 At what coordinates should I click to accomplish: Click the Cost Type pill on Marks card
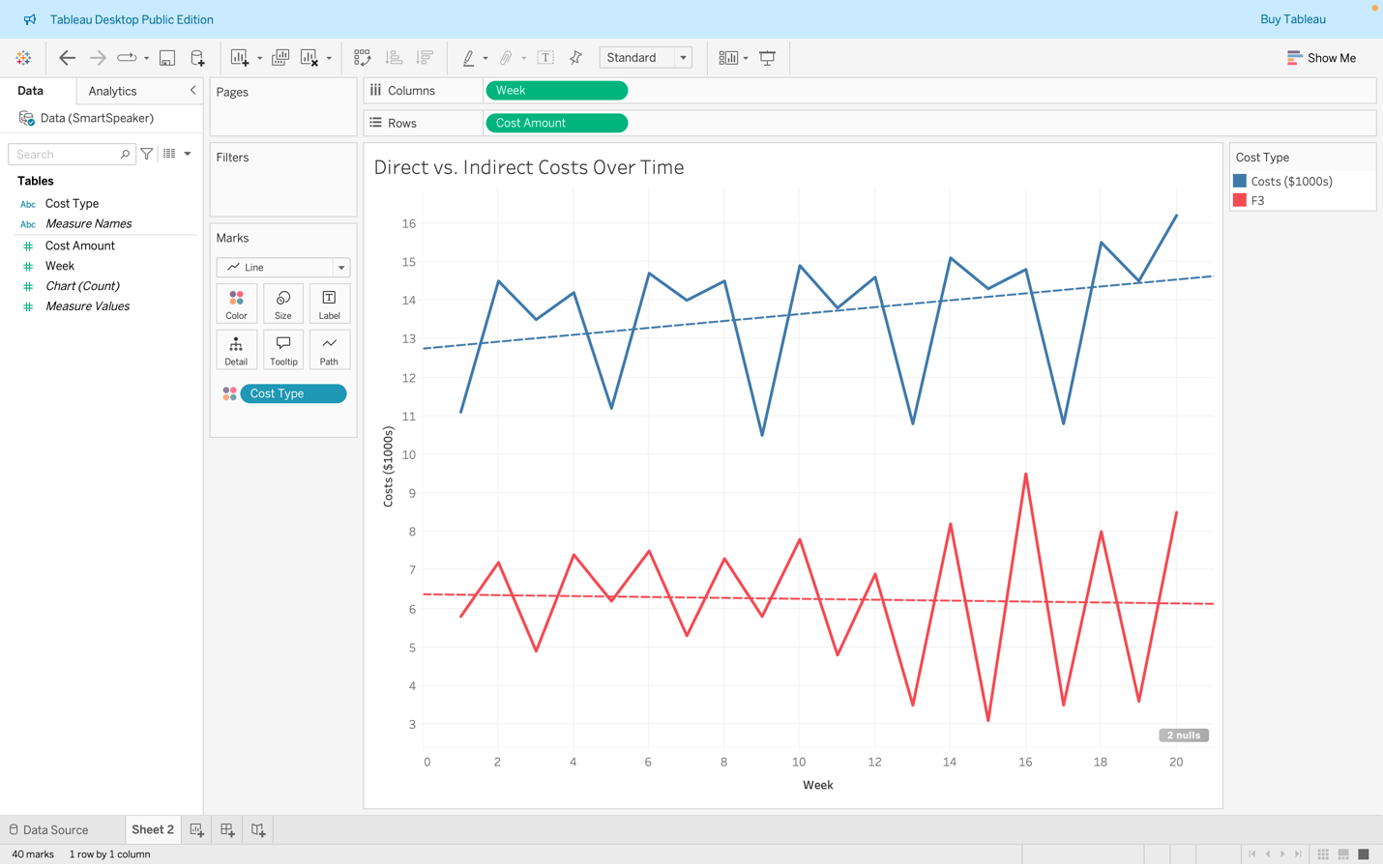tap(293, 393)
